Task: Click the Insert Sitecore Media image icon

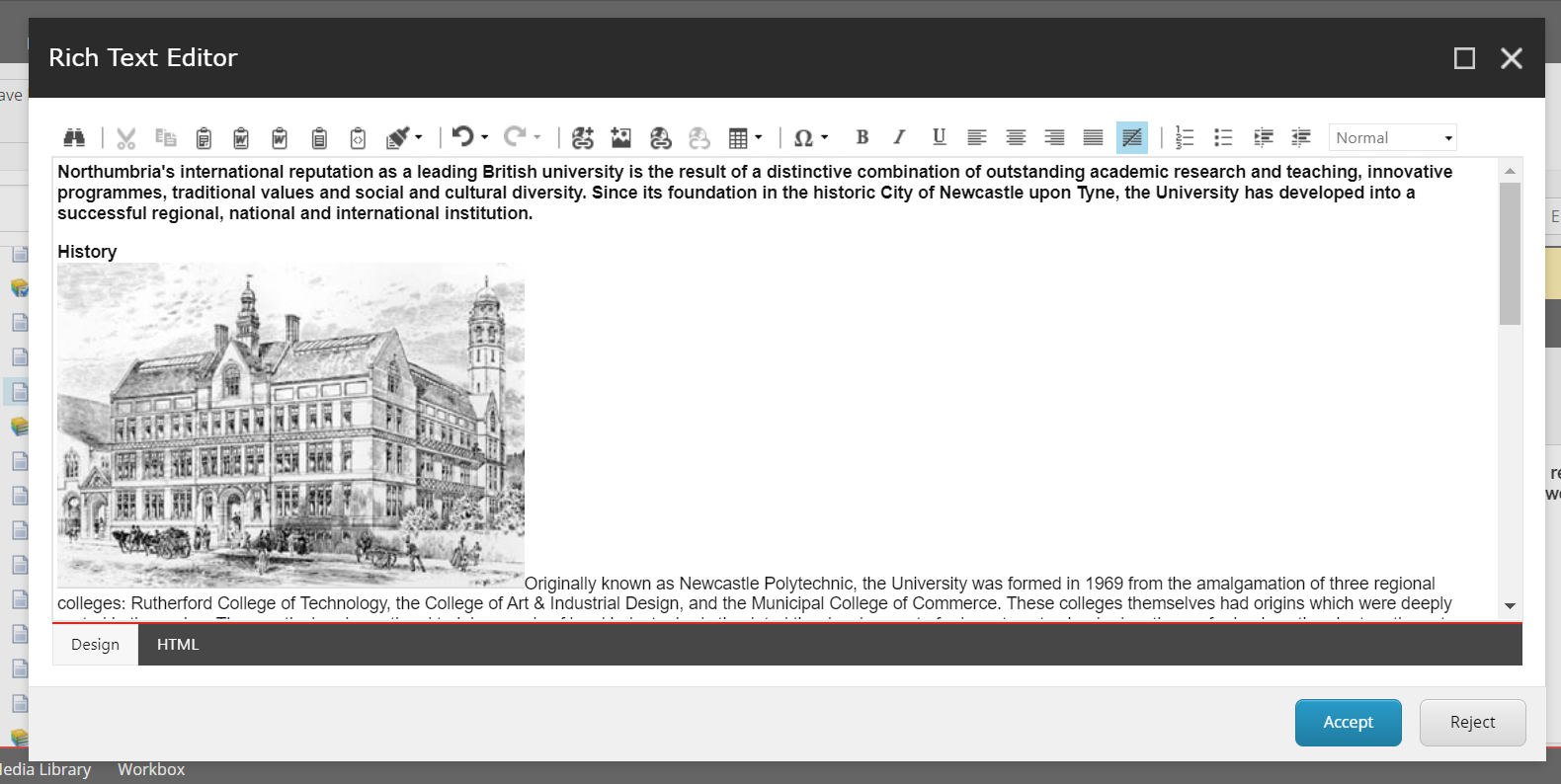Action: point(620,137)
